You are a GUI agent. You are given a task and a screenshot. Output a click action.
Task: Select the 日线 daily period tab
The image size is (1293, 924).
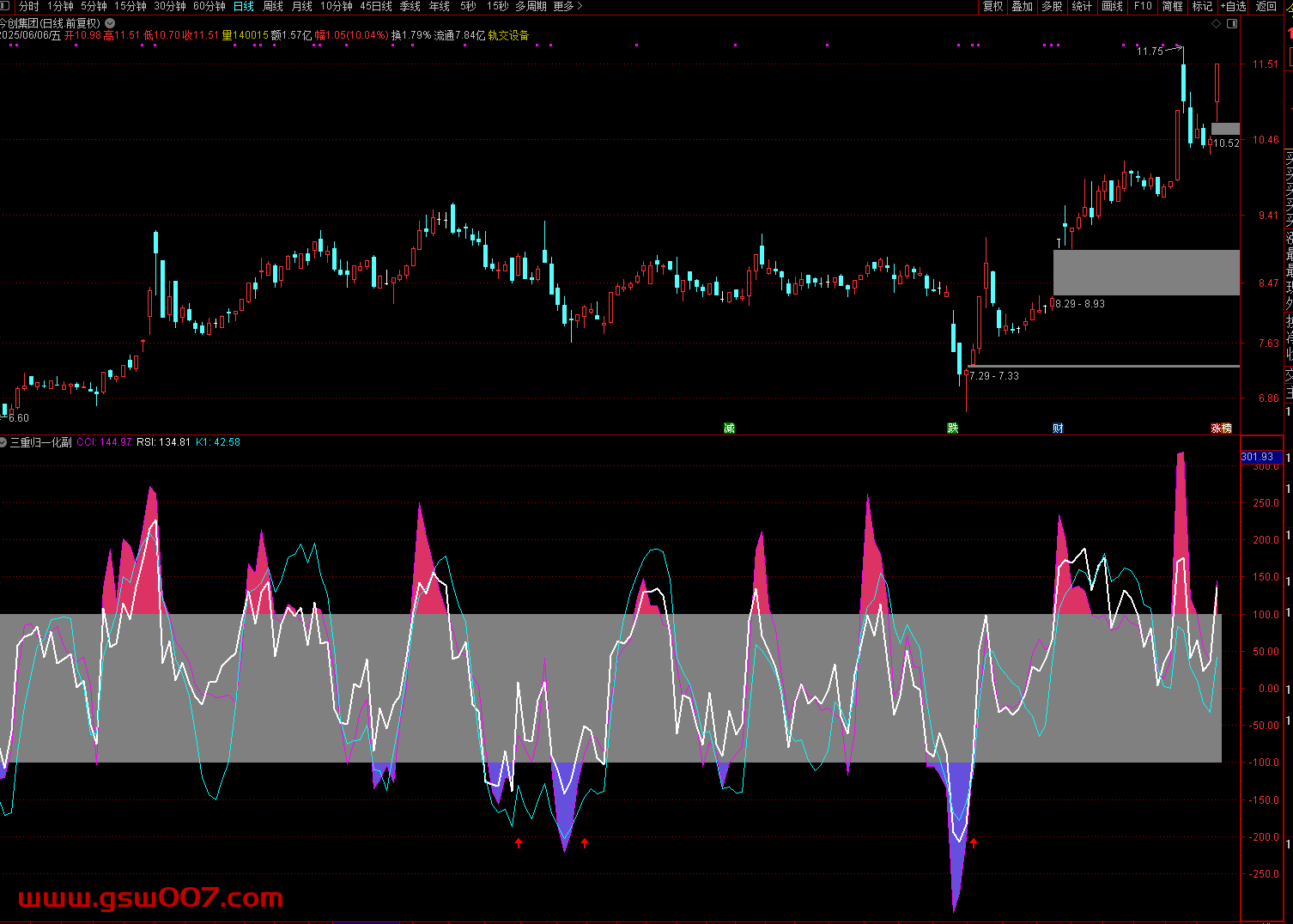tap(244, 6)
